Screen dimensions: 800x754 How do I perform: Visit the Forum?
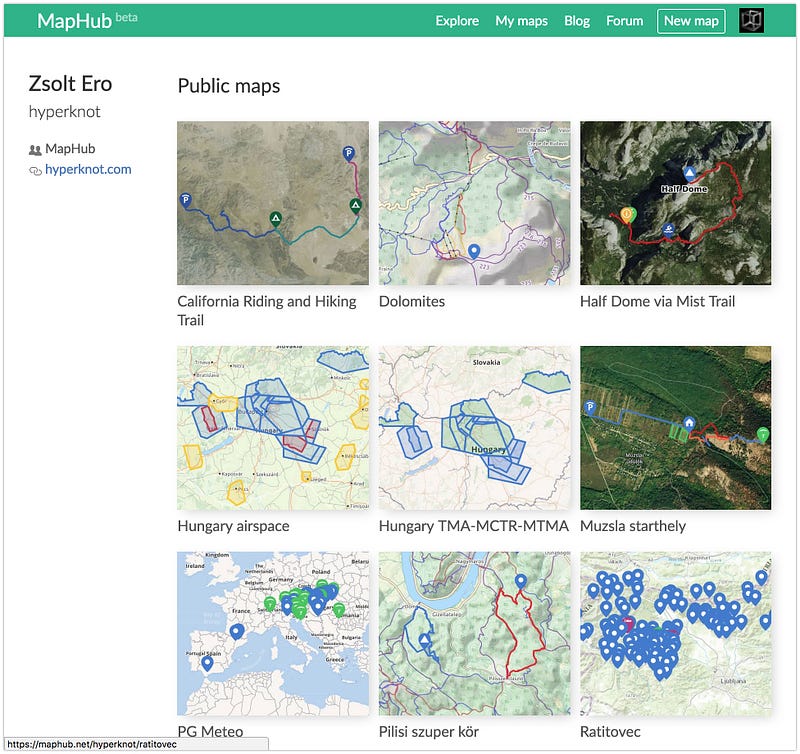point(624,20)
